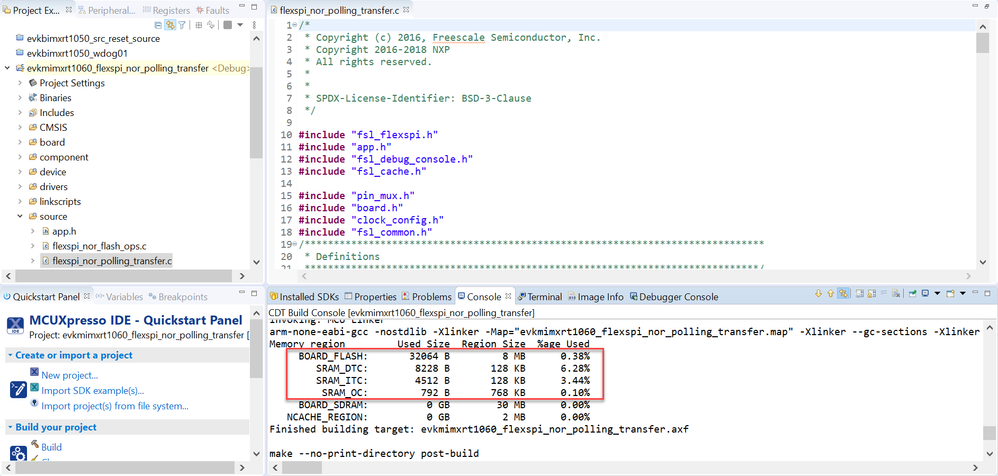Open Project Explorer view menu three dots
The height and width of the screenshot is (476, 998).
(254, 25)
